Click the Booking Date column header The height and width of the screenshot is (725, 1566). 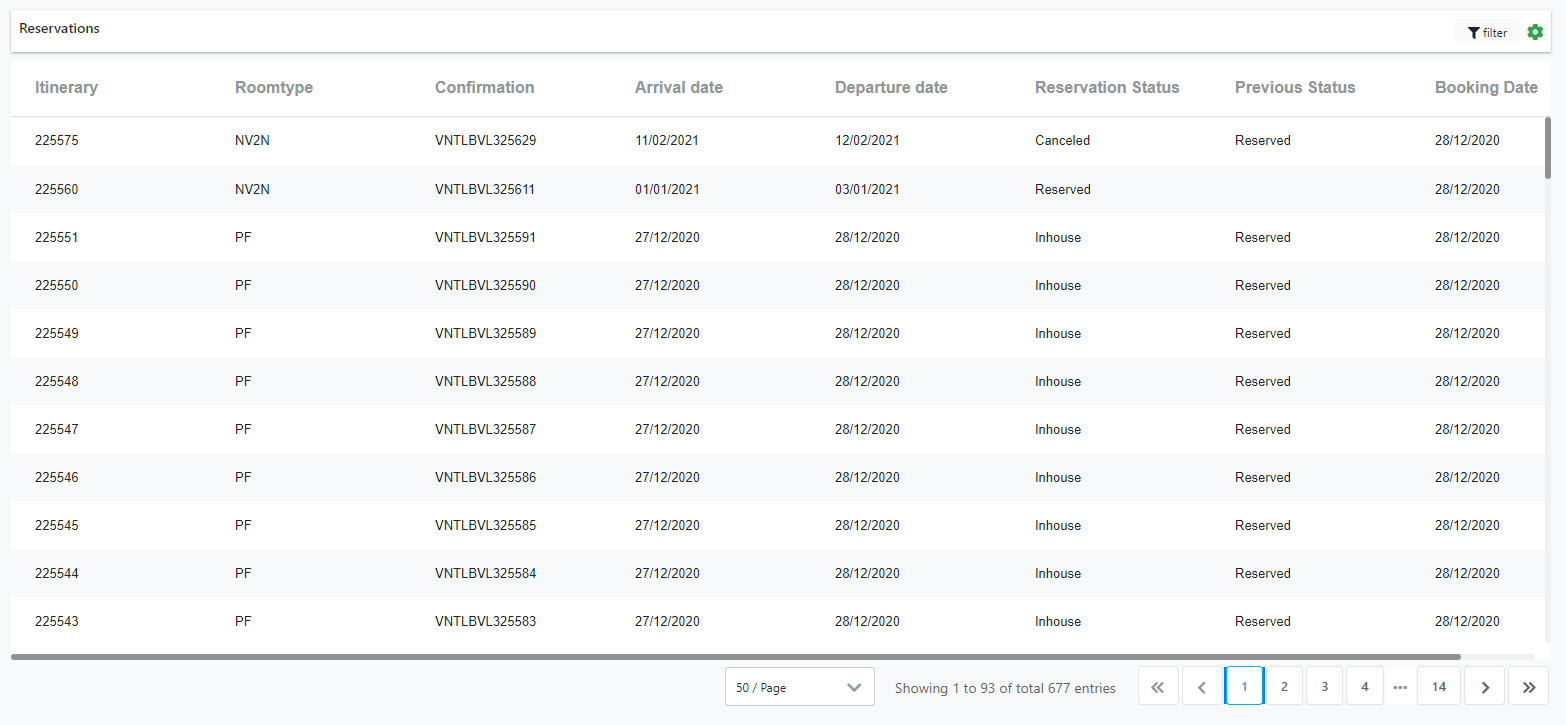(x=1486, y=87)
